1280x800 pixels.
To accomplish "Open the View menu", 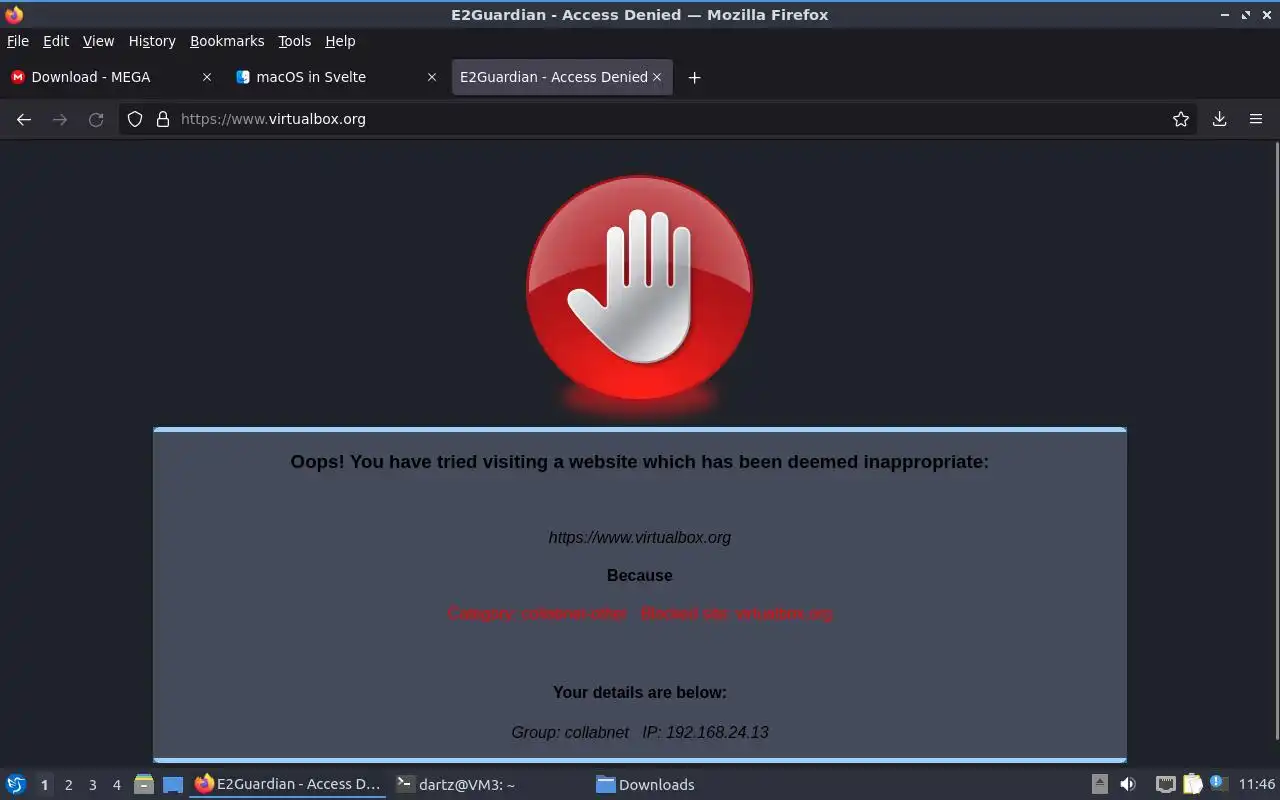I will (98, 41).
